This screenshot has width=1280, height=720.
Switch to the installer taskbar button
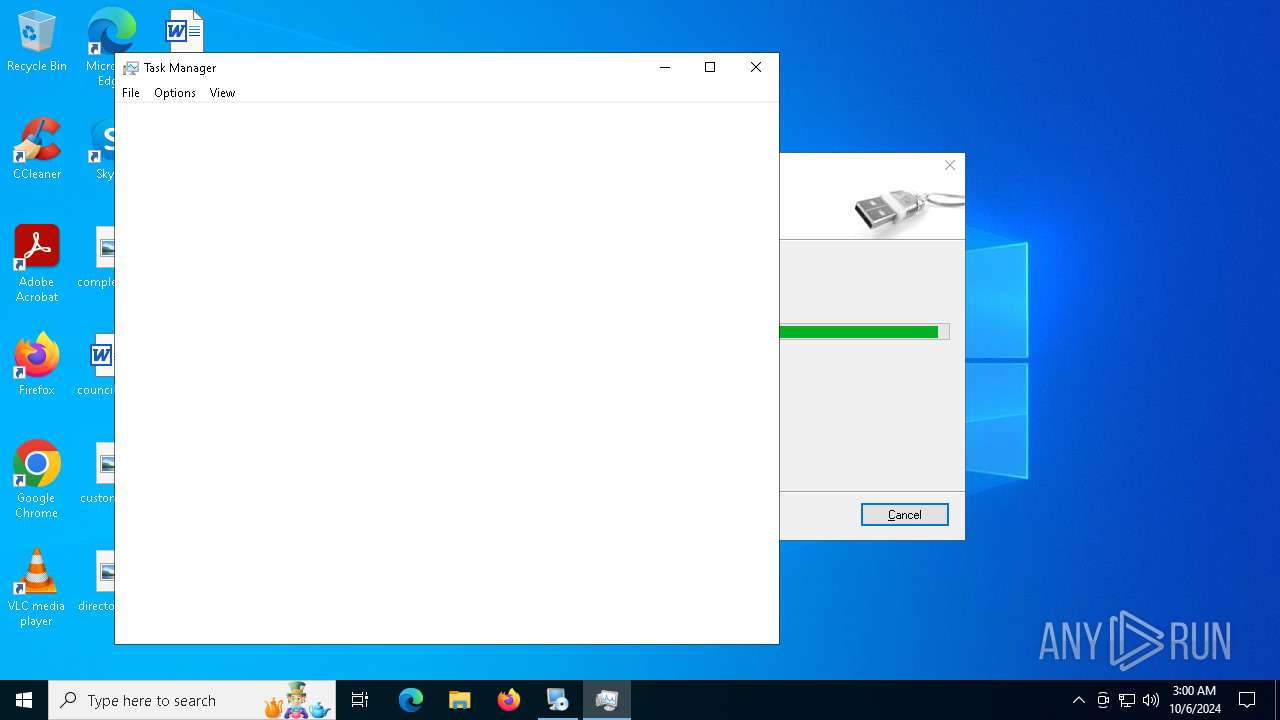point(558,700)
